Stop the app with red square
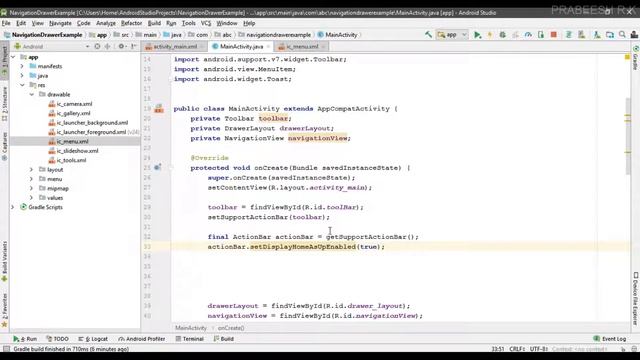This screenshot has height=360, width=640. [x=553, y=35]
